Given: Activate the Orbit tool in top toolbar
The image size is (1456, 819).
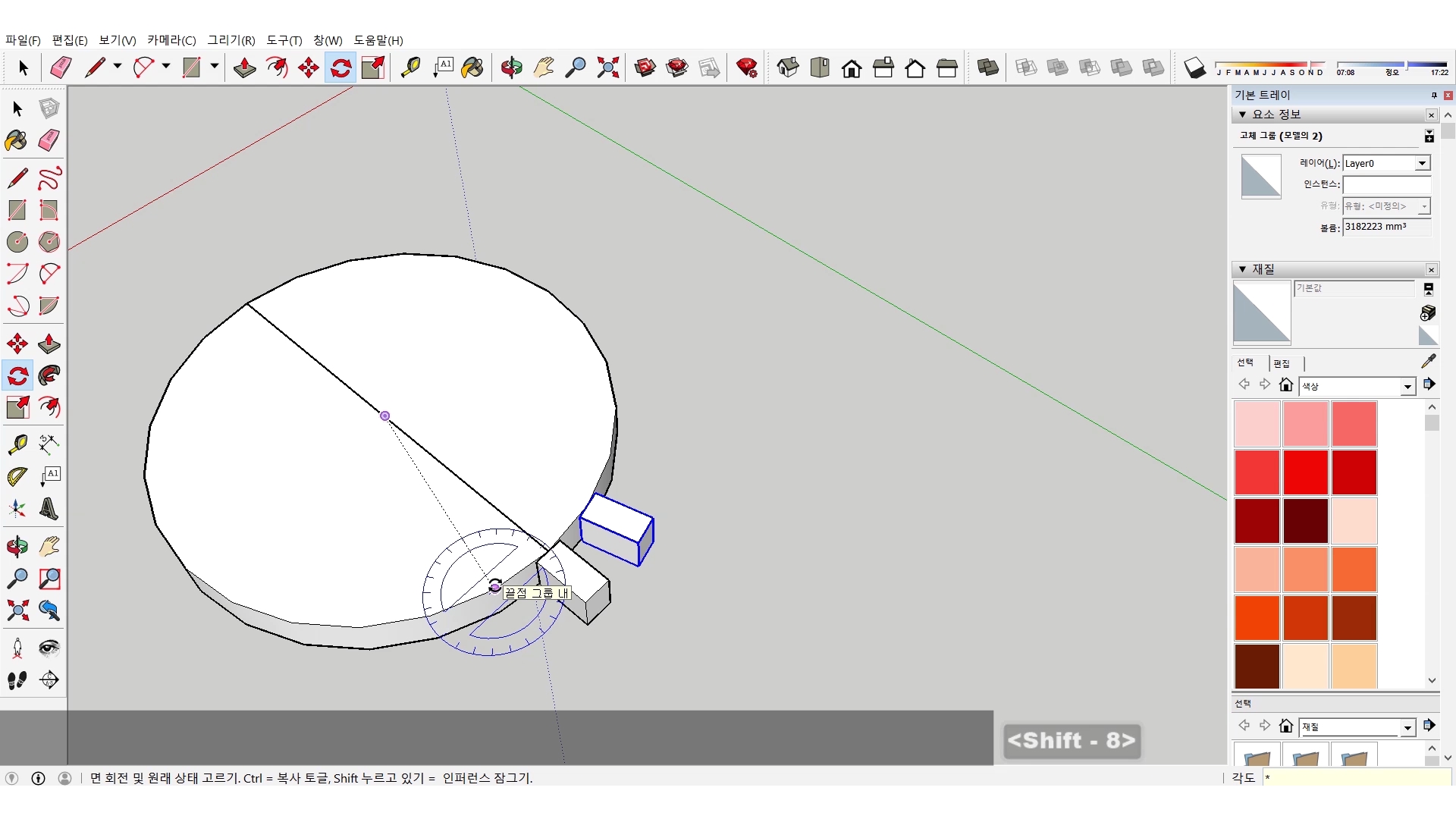Looking at the screenshot, I should pos(511,67).
